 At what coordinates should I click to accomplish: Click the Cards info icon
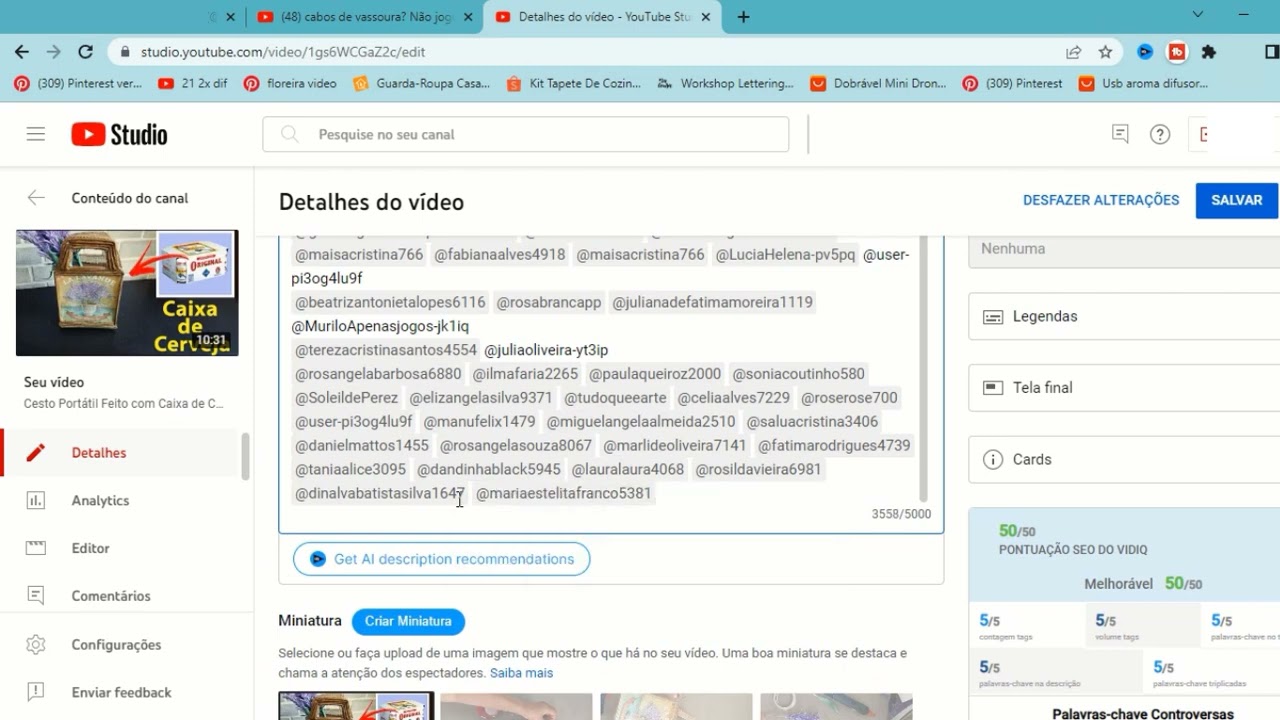(993, 459)
